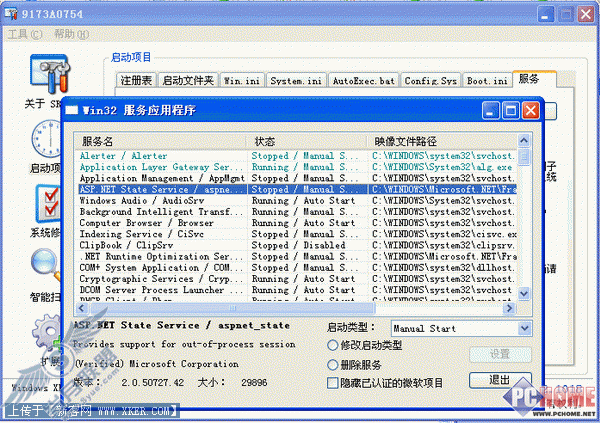Switch to the AutoExec.bat tab

click(364, 80)
